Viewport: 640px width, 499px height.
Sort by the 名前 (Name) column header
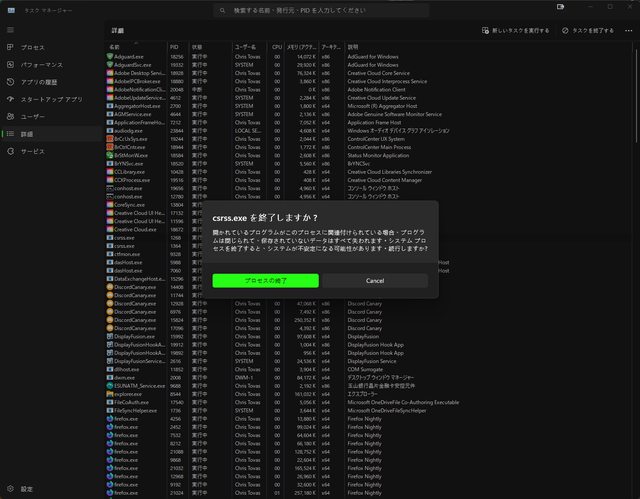[x=115, y=46]
